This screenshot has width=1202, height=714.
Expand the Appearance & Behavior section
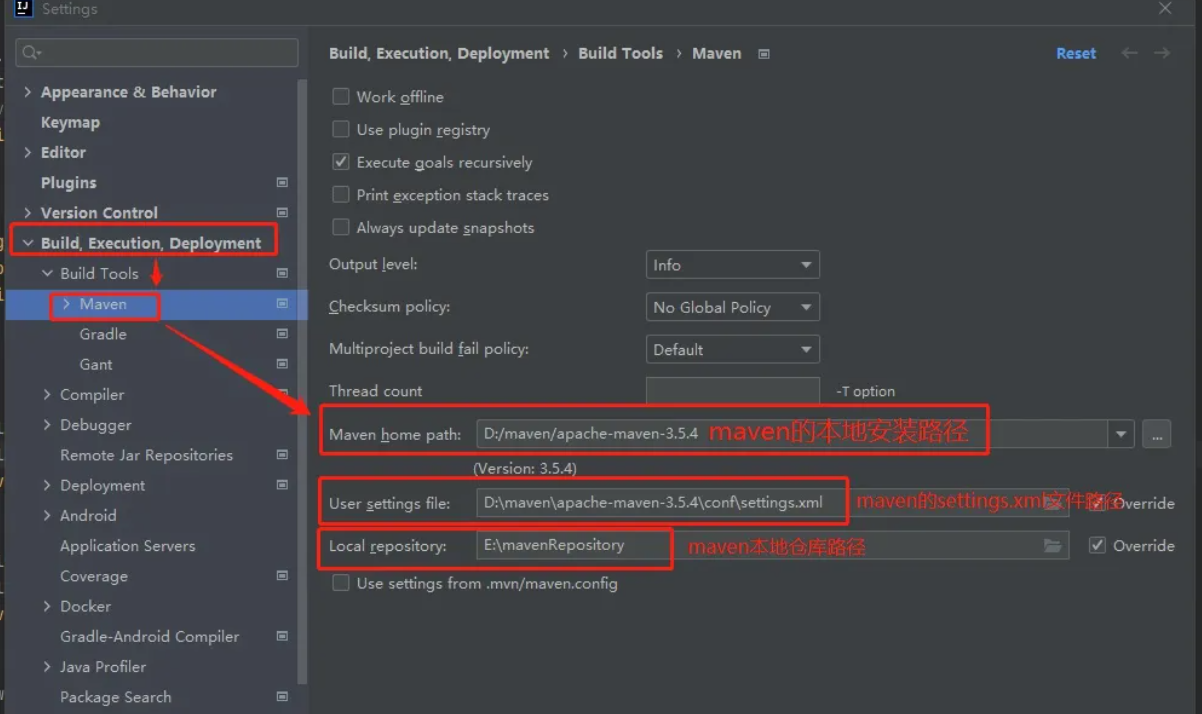[x=28, y=92]
